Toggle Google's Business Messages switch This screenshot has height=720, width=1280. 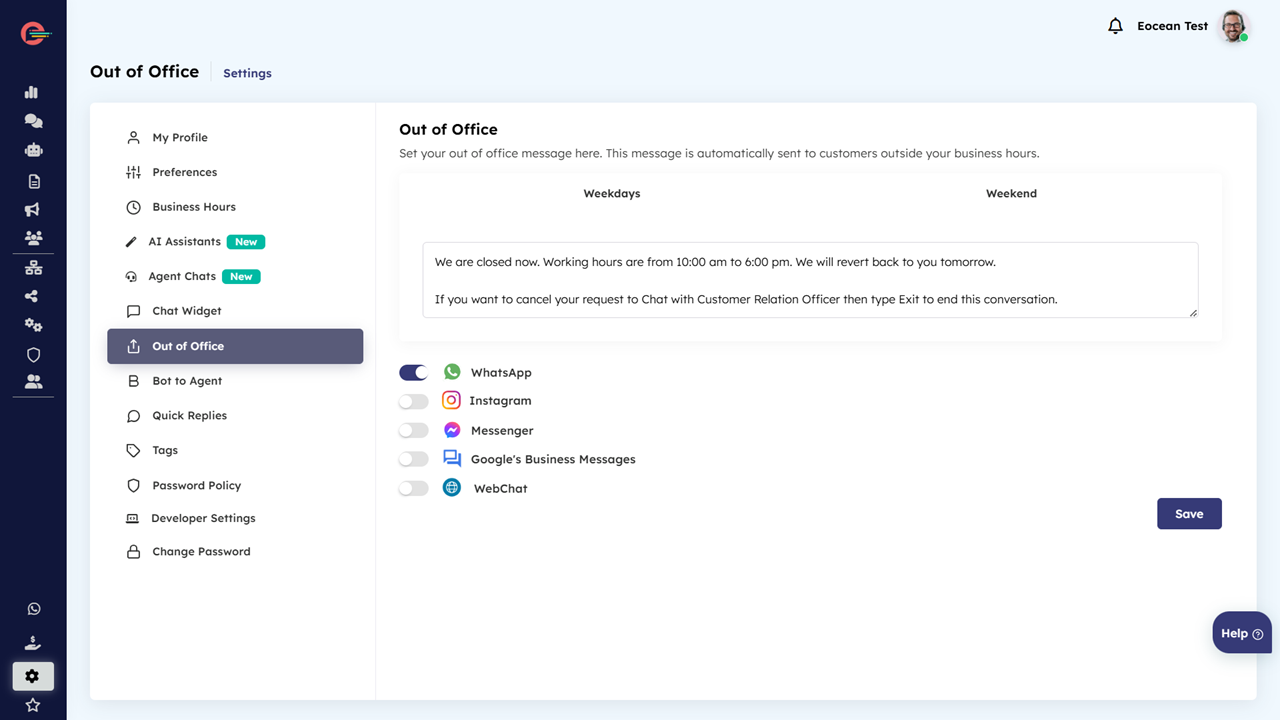tap(413, 460)
